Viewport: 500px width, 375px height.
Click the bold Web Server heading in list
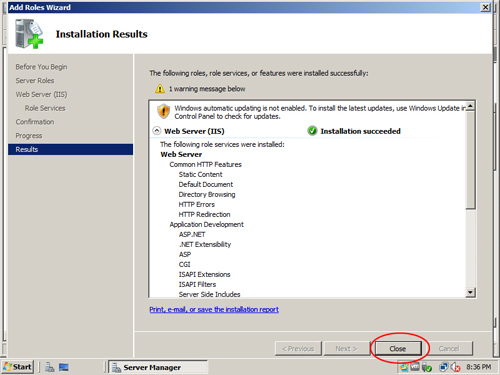(x=181, y=154)
